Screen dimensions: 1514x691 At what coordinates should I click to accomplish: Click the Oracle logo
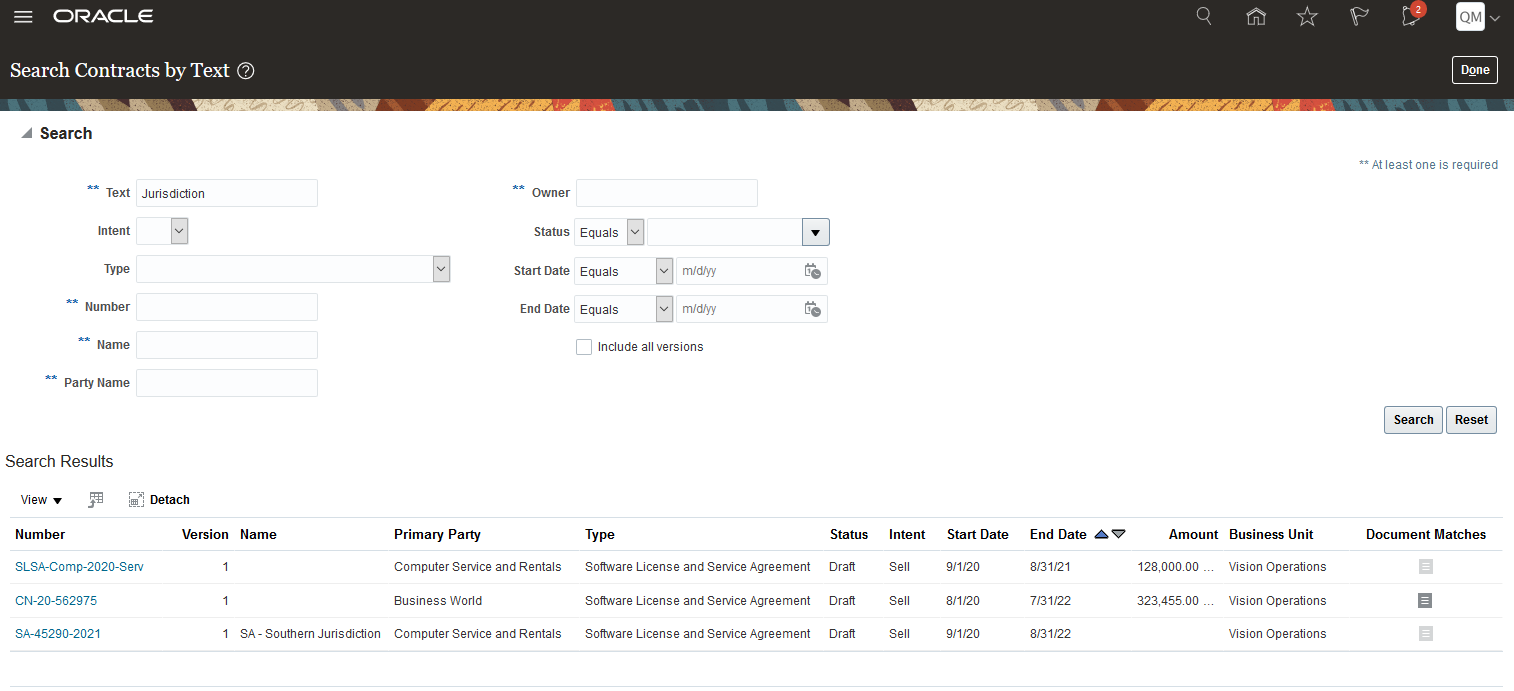103,16
